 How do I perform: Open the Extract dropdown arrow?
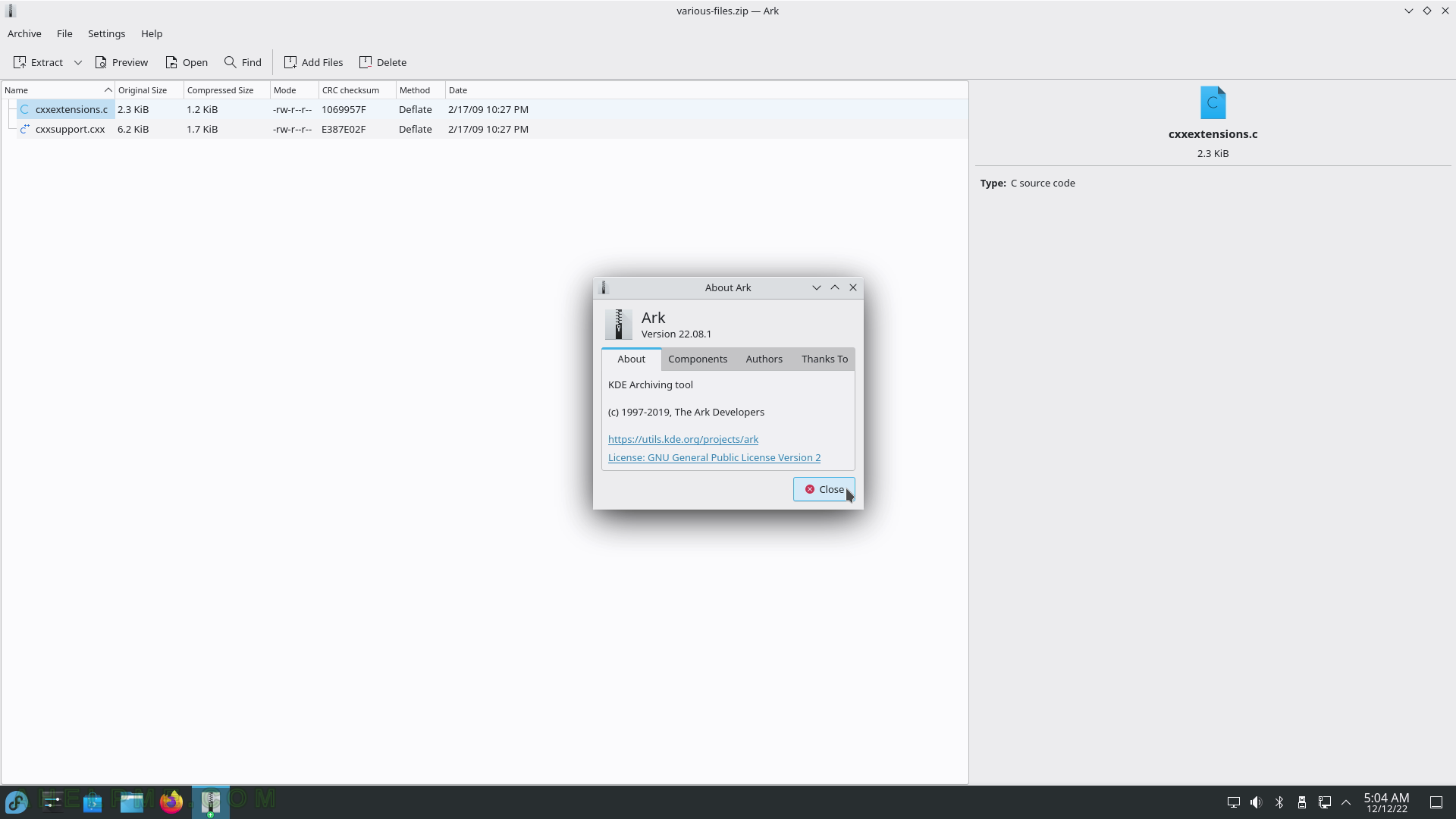point(77,62)
